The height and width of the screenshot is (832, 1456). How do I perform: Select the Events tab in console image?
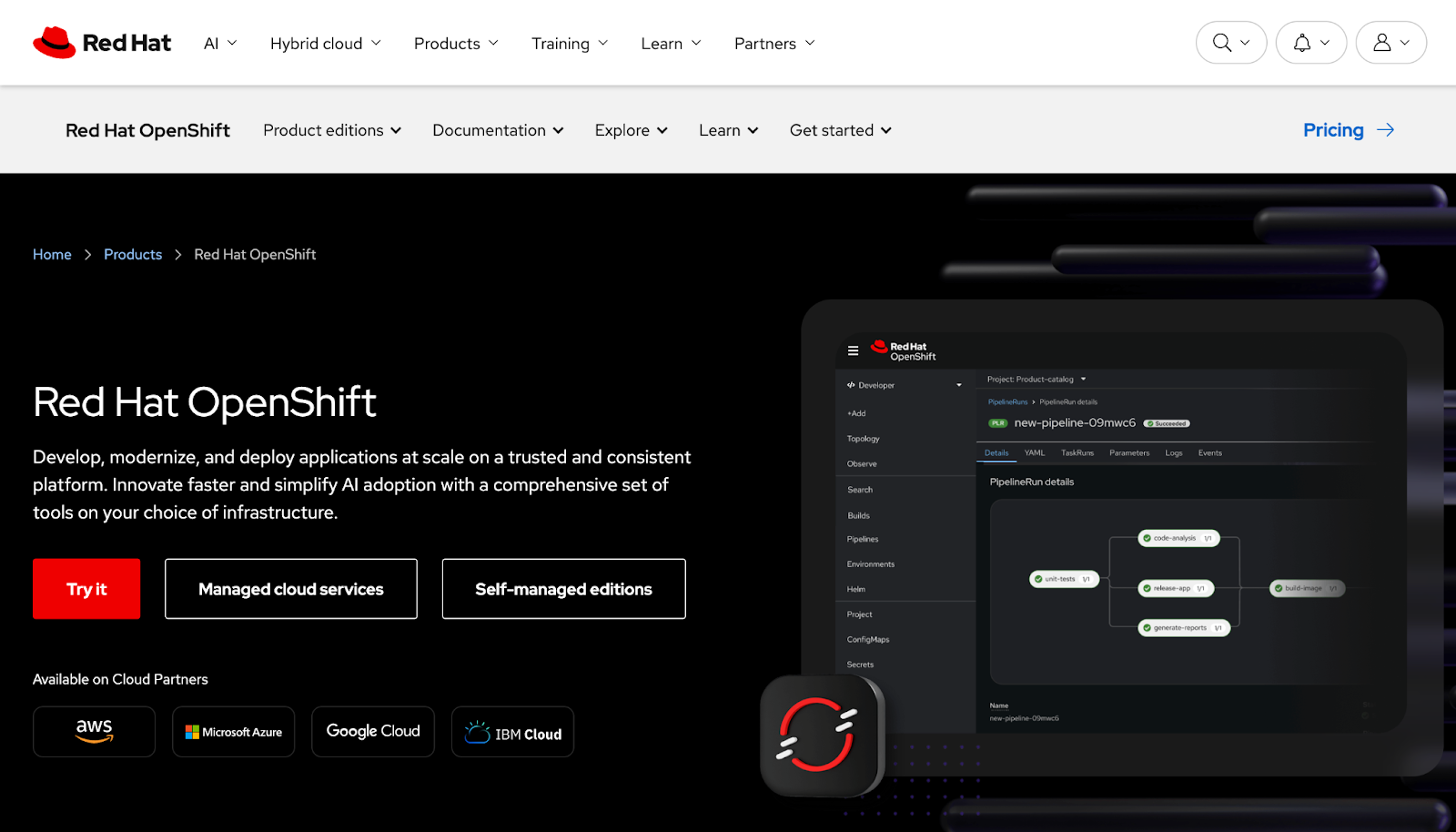pyautogui.click(x=1210, y=453)
